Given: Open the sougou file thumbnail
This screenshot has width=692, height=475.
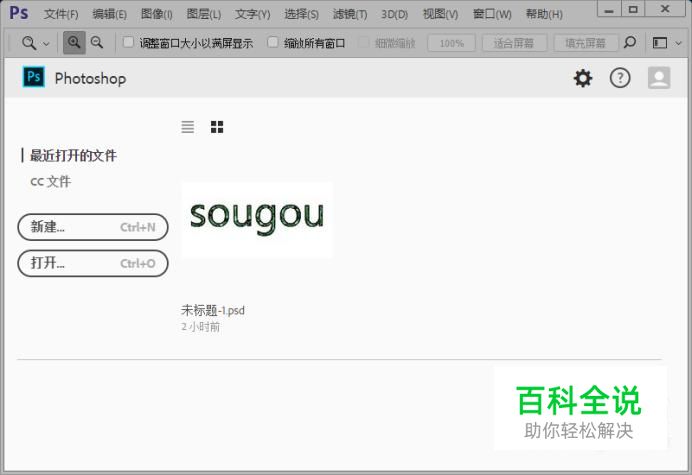Looking at the screenshot, I should pos(257,219).
